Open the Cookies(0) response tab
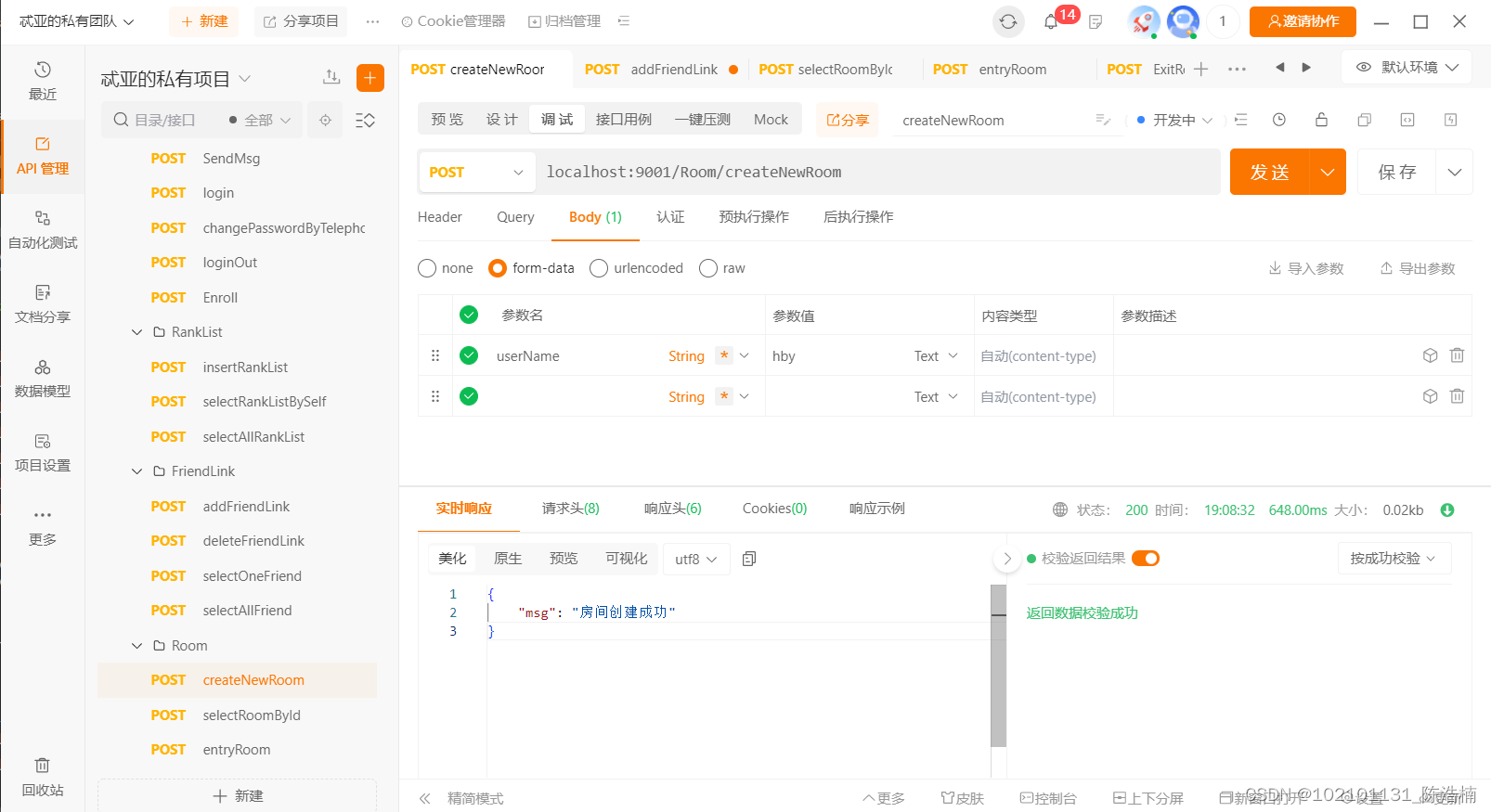Screen dimensions: 1491x812 [775, 509]
